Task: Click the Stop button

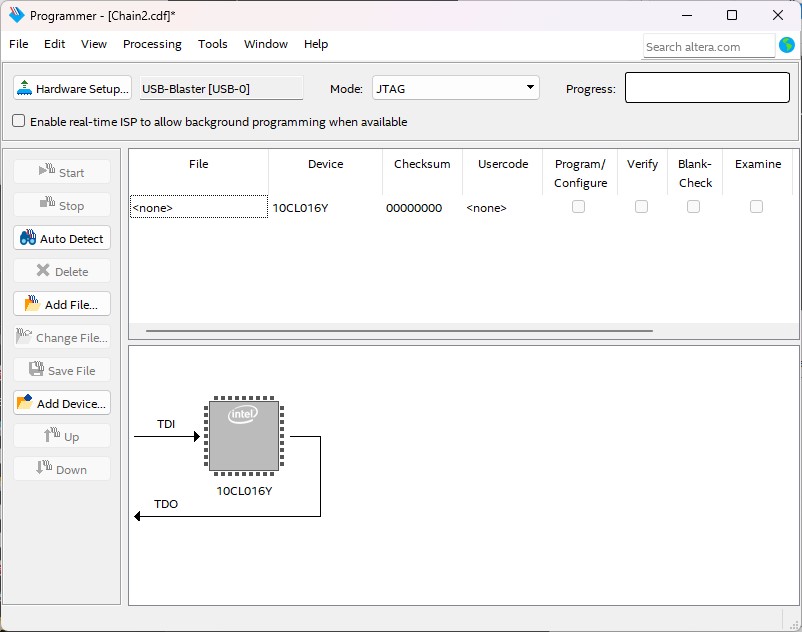Action: pos(62,206)
